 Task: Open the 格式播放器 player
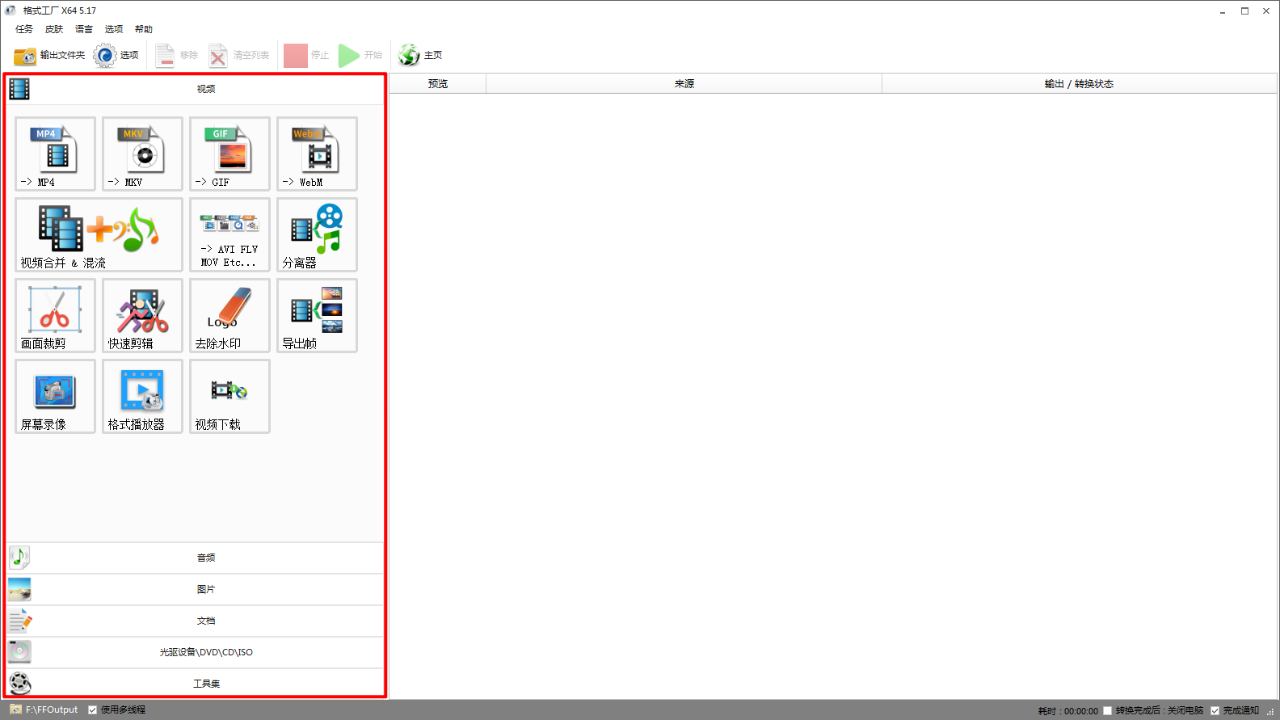143,397
